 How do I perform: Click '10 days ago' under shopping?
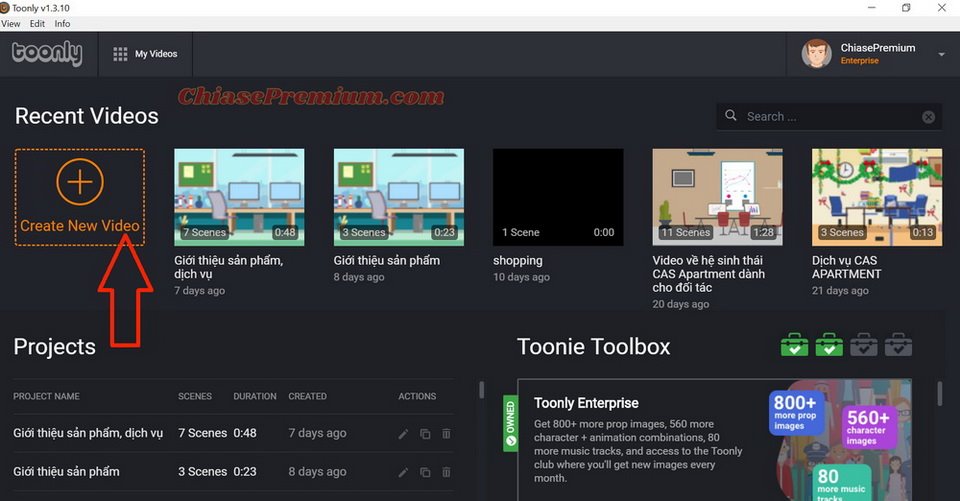[521, 277]
